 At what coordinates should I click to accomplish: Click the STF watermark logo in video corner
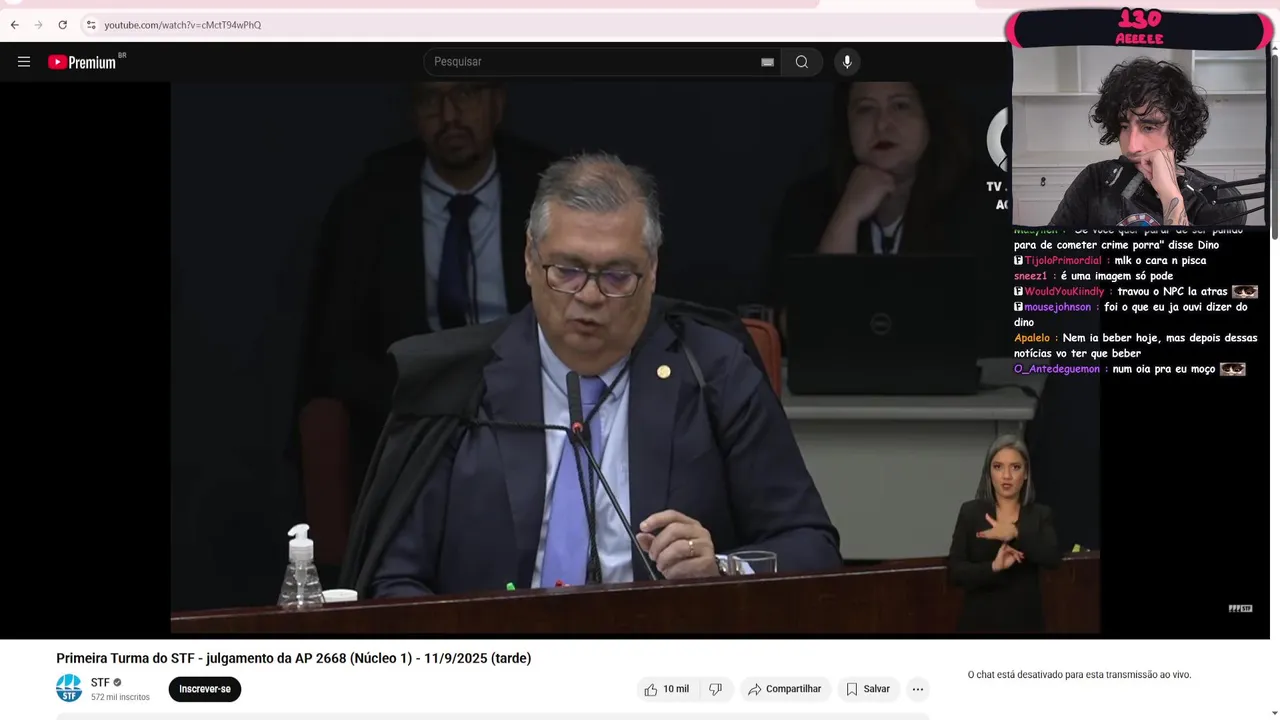click(x=1240, y=608)
